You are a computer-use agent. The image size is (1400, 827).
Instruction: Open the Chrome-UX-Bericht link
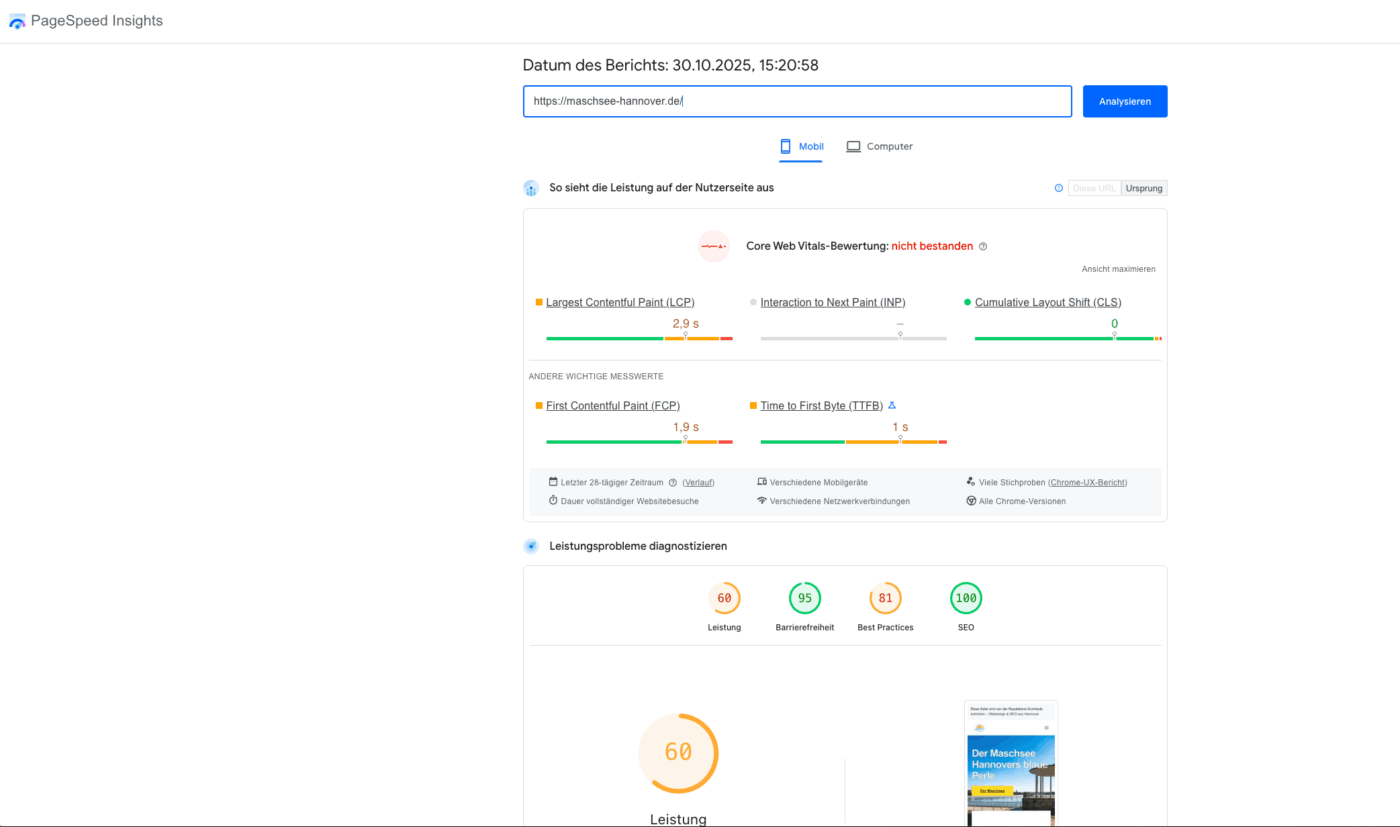pyautogui.click(x=1088, y=481)
